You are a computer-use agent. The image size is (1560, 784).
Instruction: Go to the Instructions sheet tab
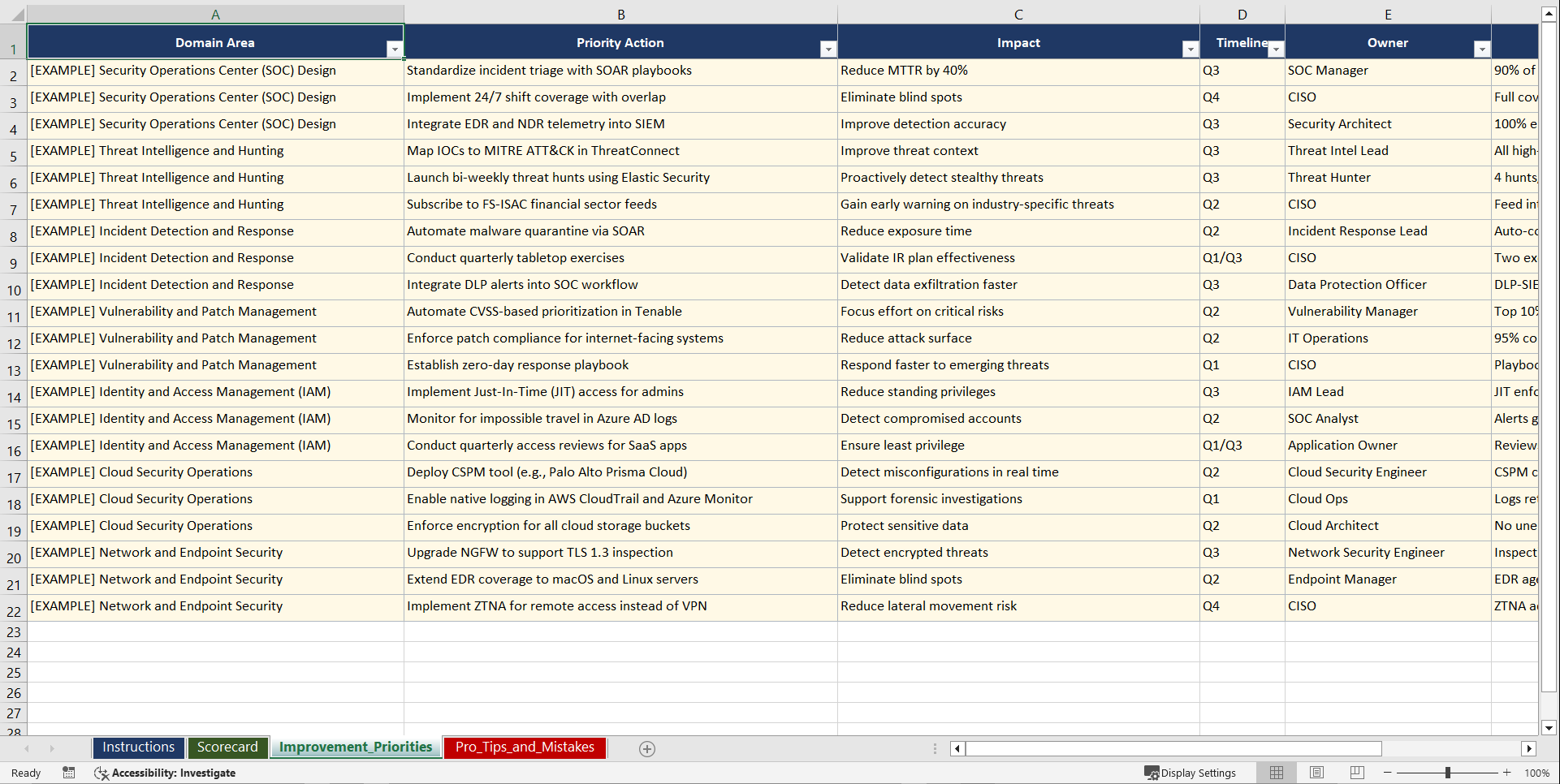138,747
